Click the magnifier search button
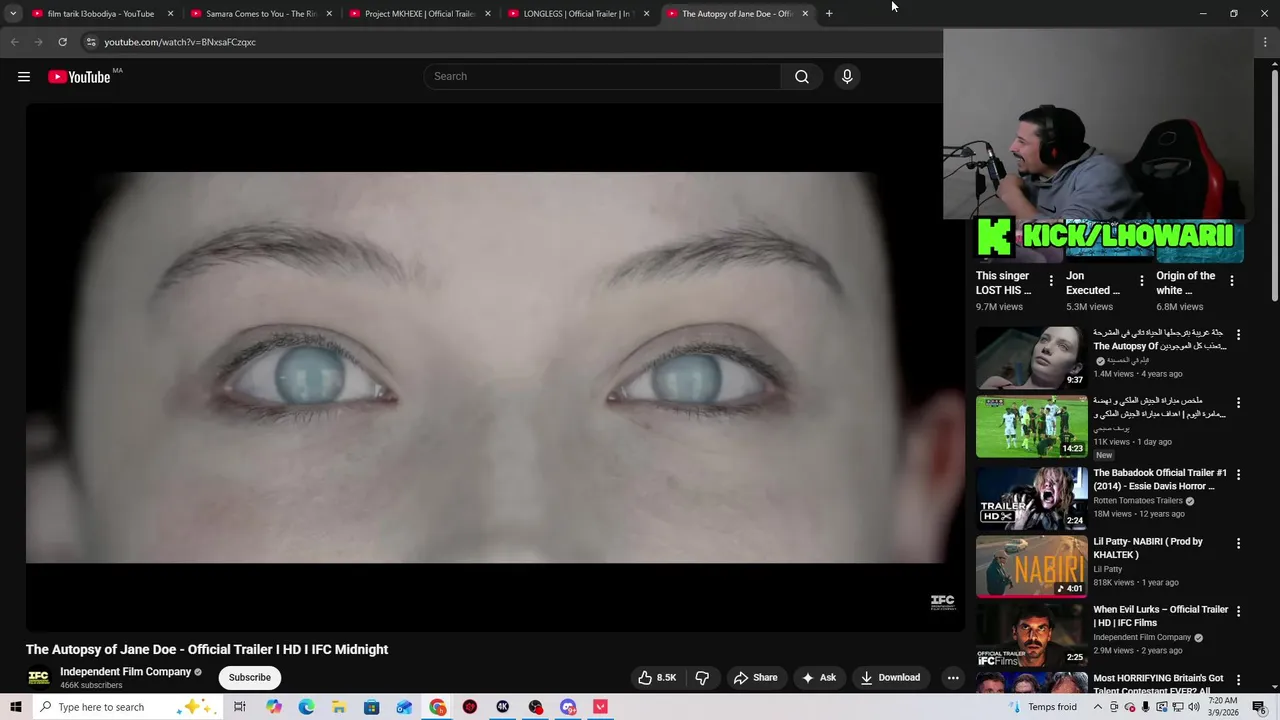Screen dimensions: 1280x720 tap(802, 77)
